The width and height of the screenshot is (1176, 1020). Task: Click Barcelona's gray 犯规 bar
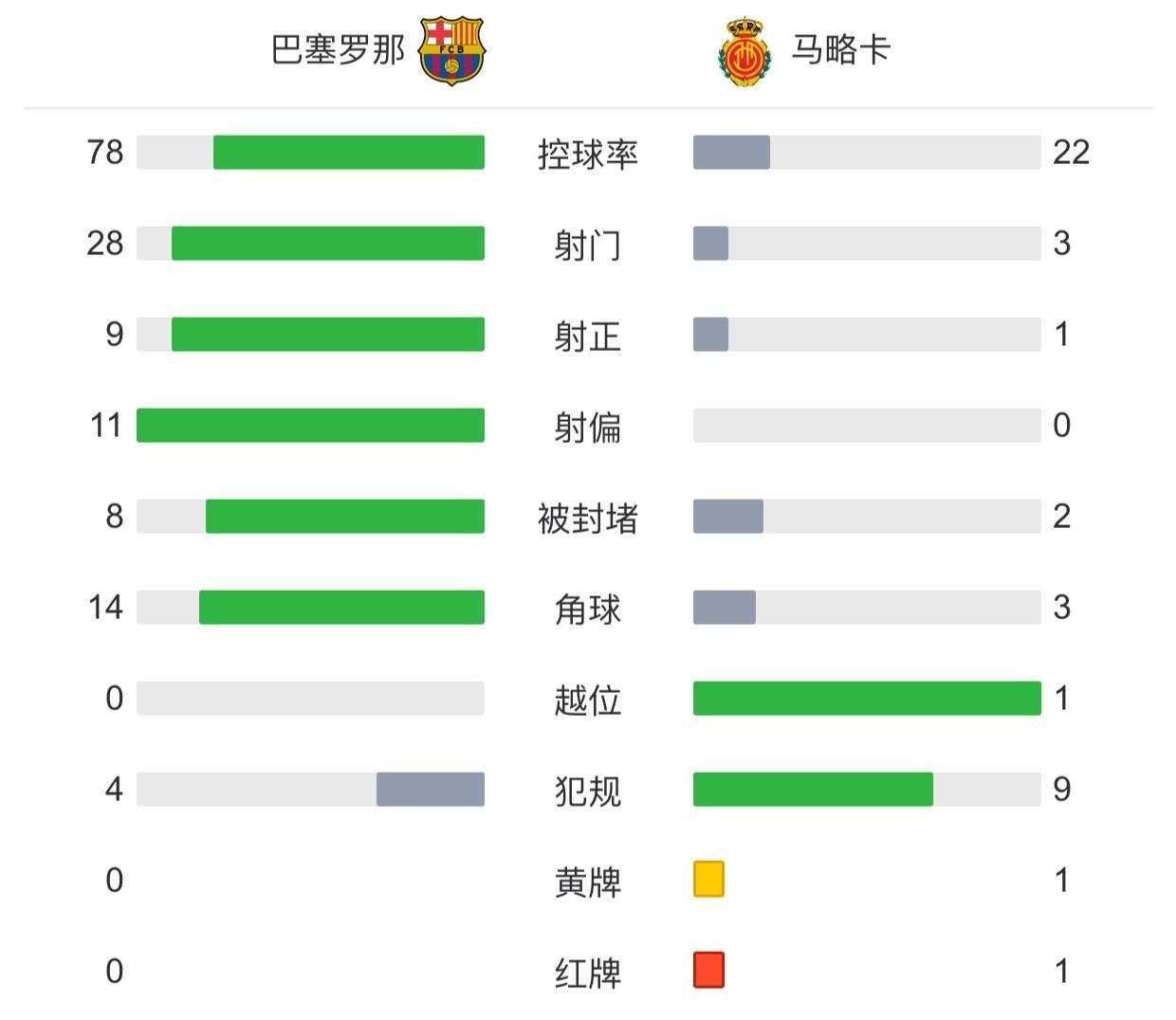coord(430,790)
